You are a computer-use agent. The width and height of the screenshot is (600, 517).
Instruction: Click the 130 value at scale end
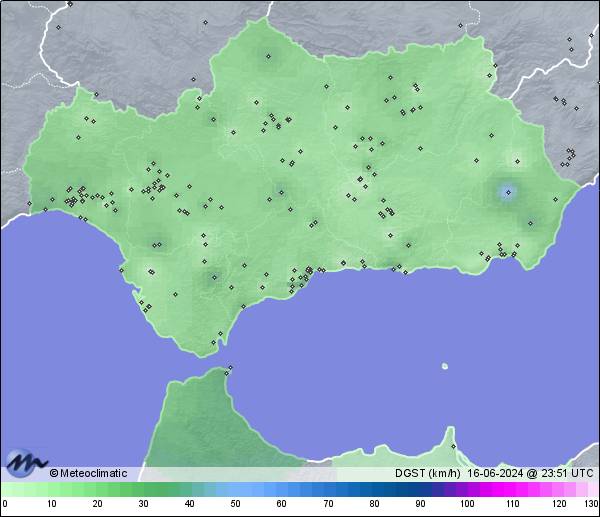(591, 504)
